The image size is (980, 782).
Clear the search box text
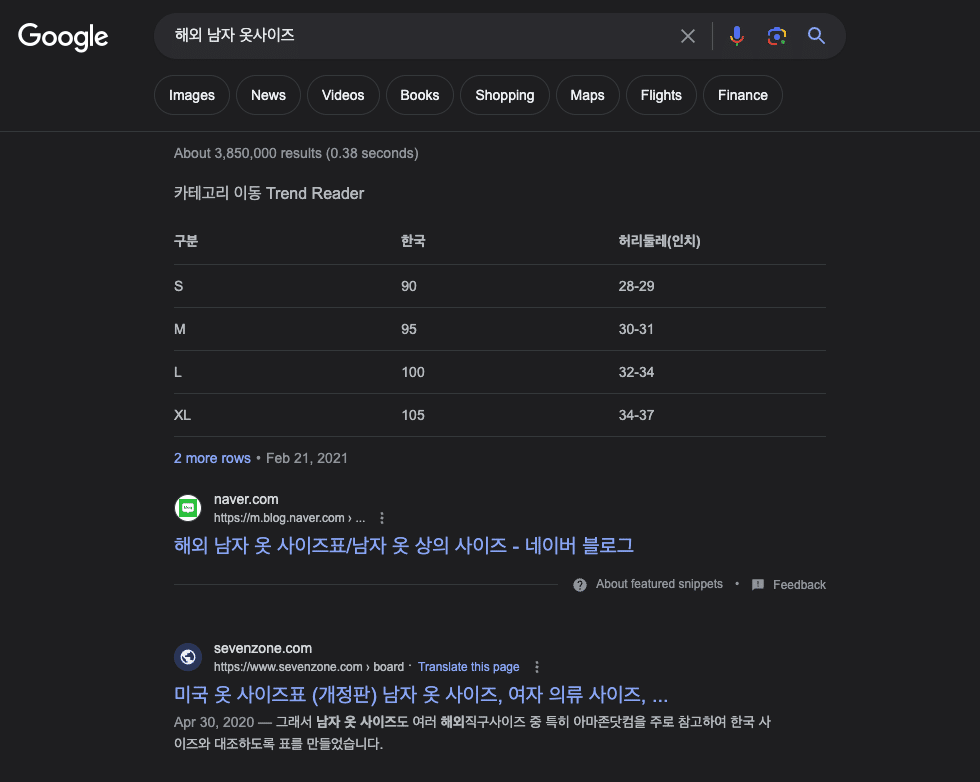688,36
